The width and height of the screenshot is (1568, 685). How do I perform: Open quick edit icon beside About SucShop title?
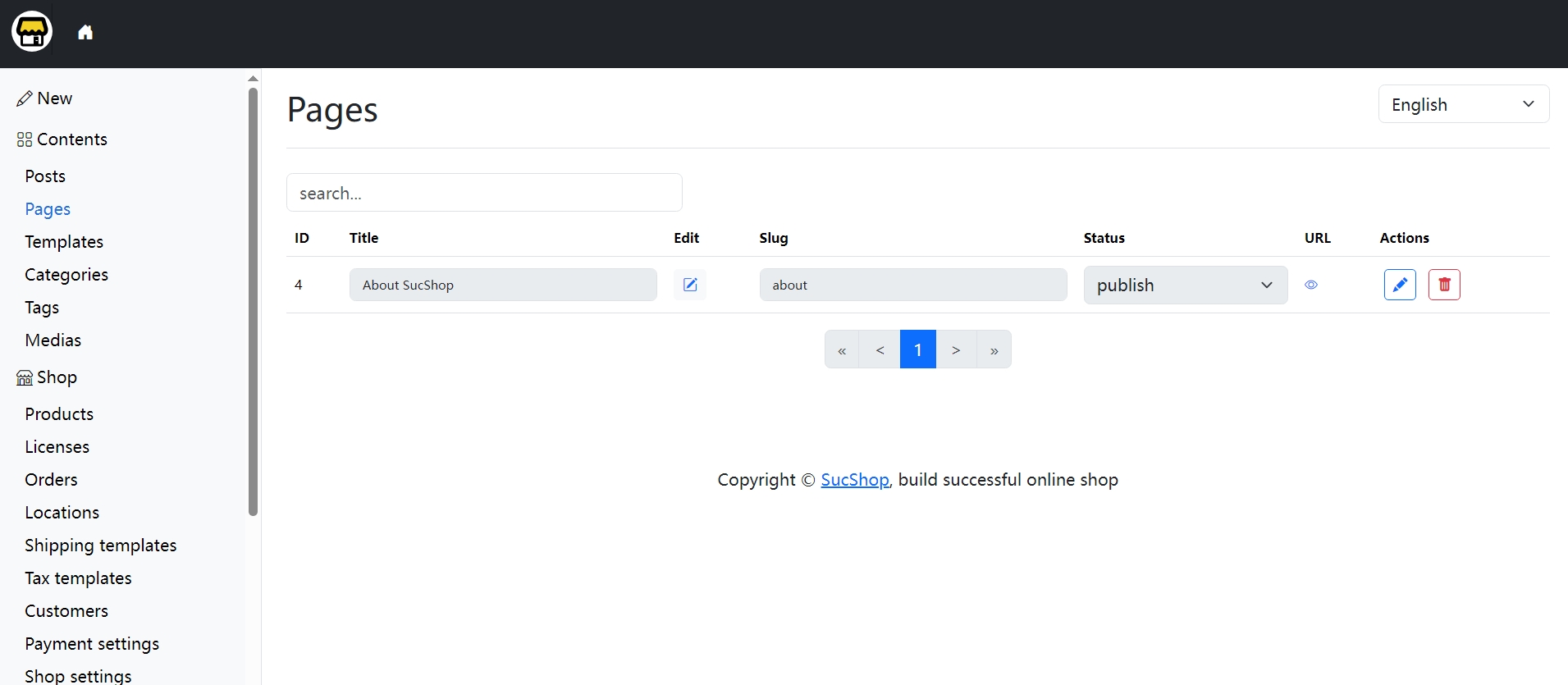click(690, 285)
